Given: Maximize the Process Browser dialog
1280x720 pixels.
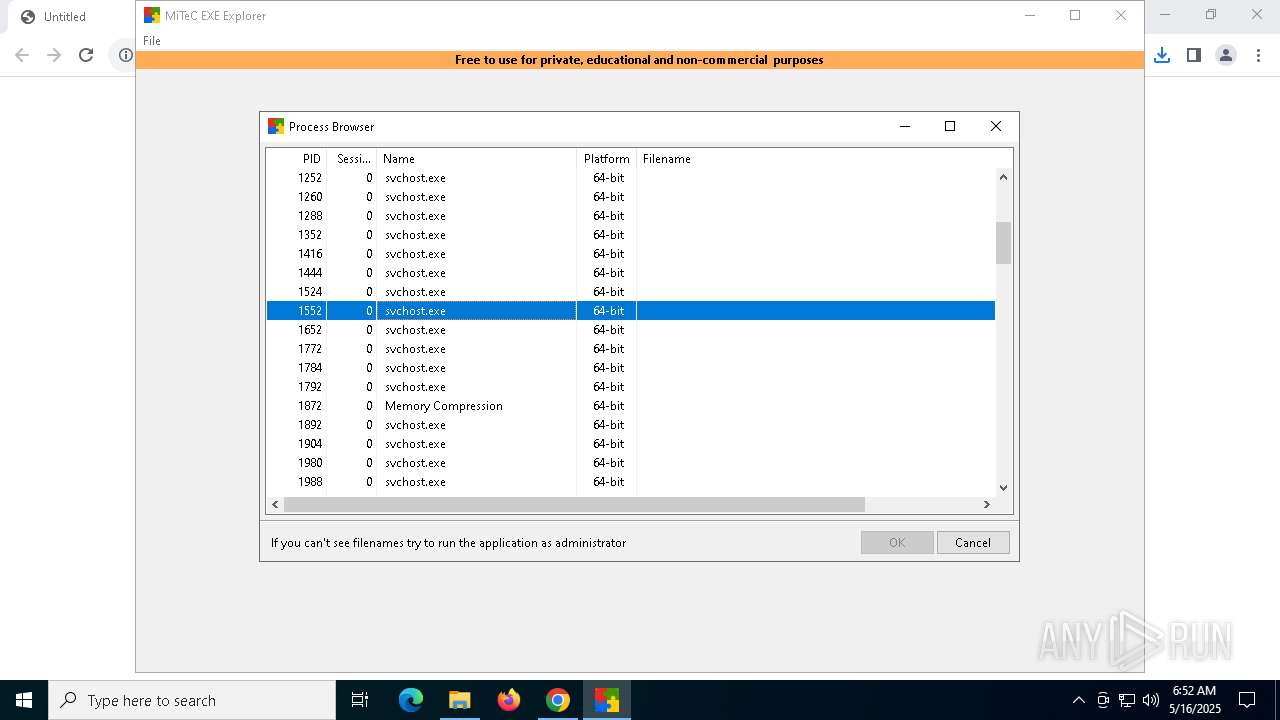Looking at the screenshot, I should 950,126.
